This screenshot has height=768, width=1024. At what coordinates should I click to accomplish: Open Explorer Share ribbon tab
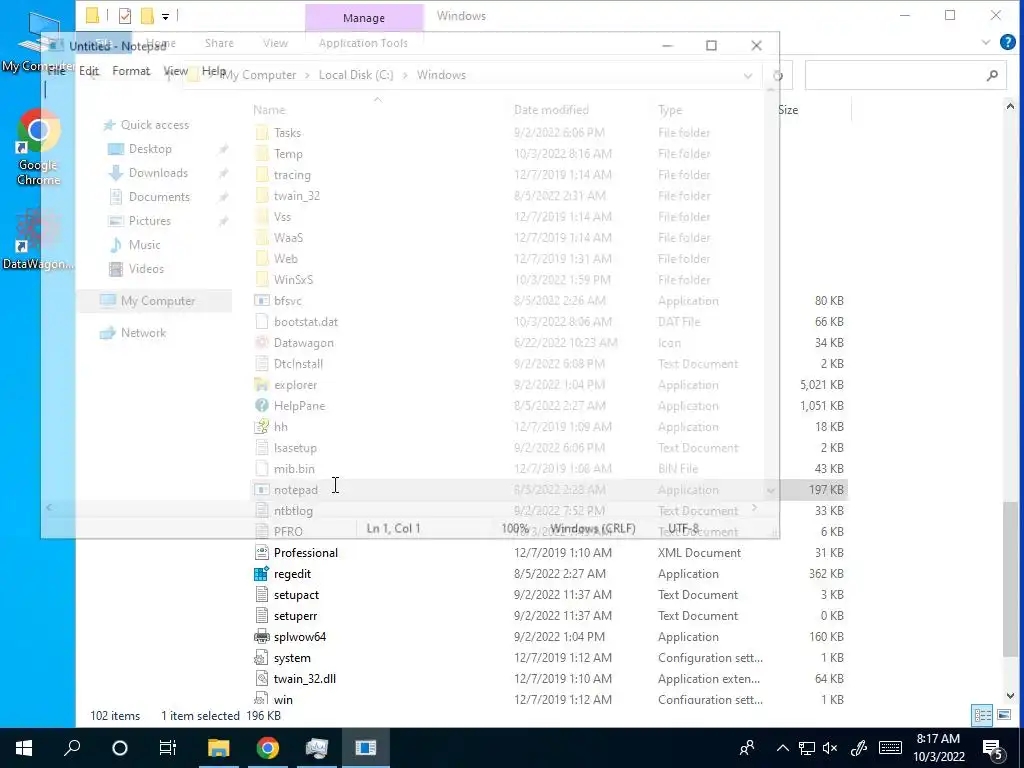click(x=219, y=43)
